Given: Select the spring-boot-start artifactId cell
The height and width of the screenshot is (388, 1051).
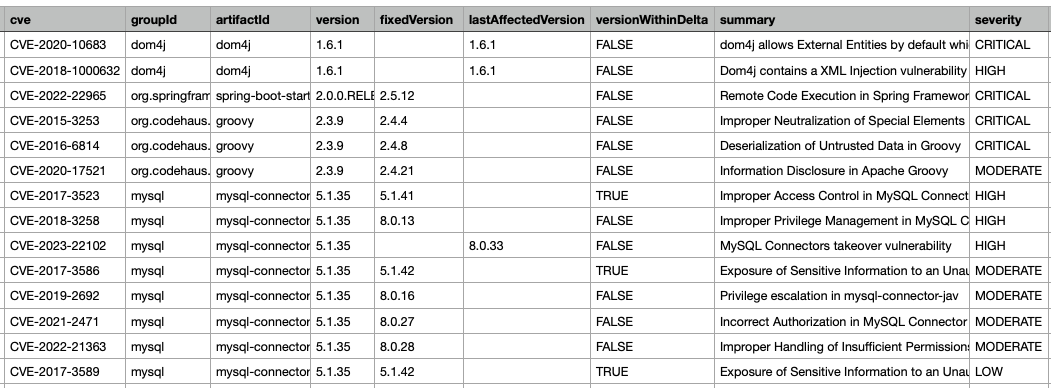Looking at the screenshot, I should (x=260, y=96).
